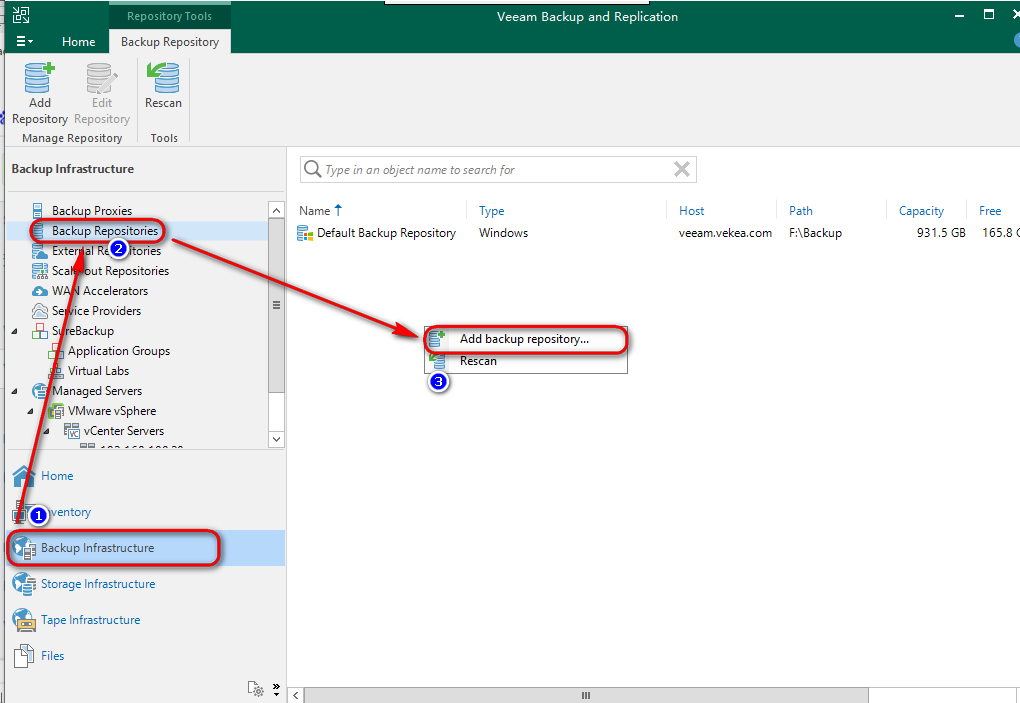Click the Backup Infrastructure globe icon
The image size is (1020, 703).
(25, 548)
